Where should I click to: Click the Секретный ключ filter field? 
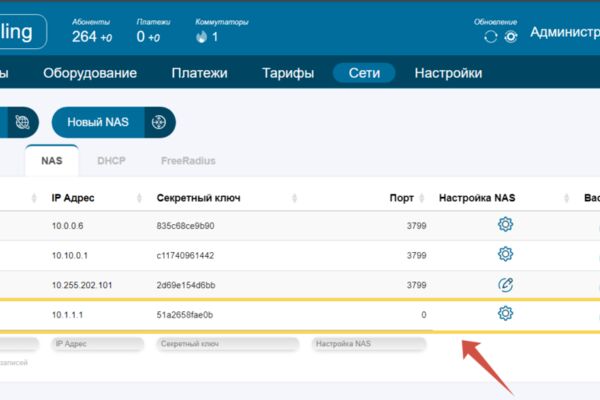pos(227,344)
